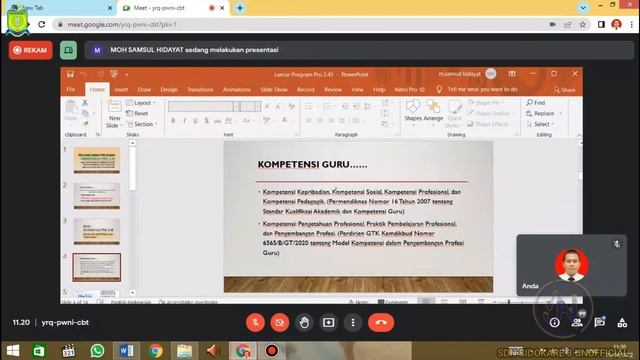Open new Chrome tab with plus

coord(240,8)
